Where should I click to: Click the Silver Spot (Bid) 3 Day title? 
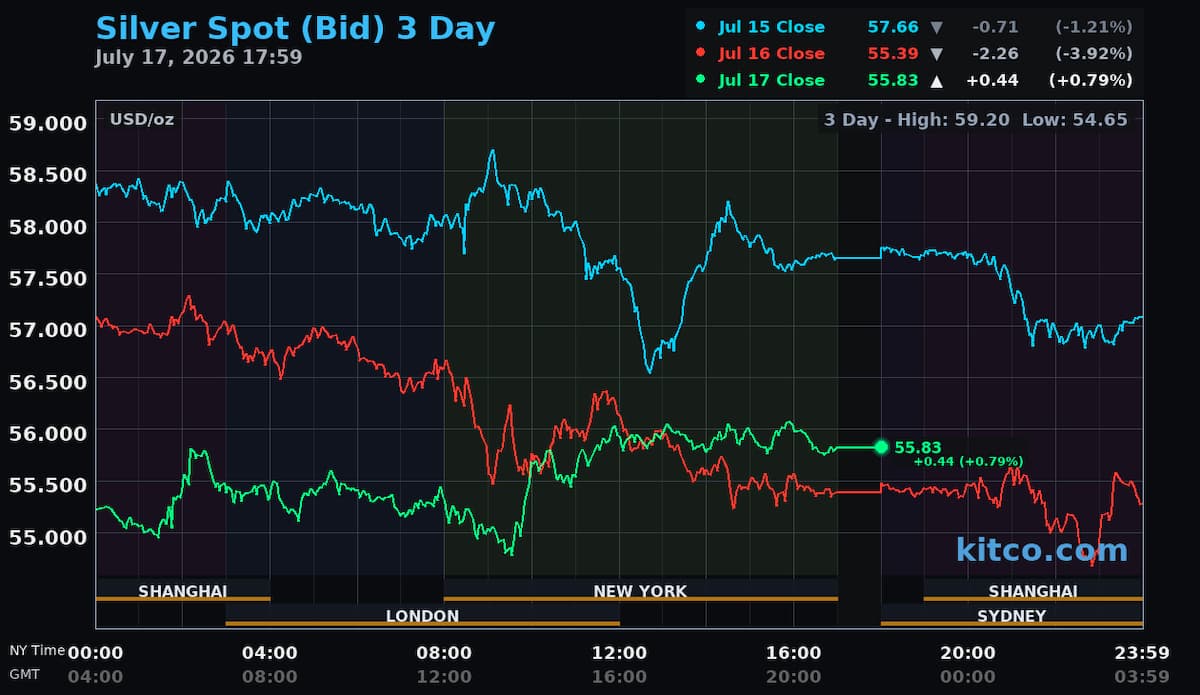point(295,29)
